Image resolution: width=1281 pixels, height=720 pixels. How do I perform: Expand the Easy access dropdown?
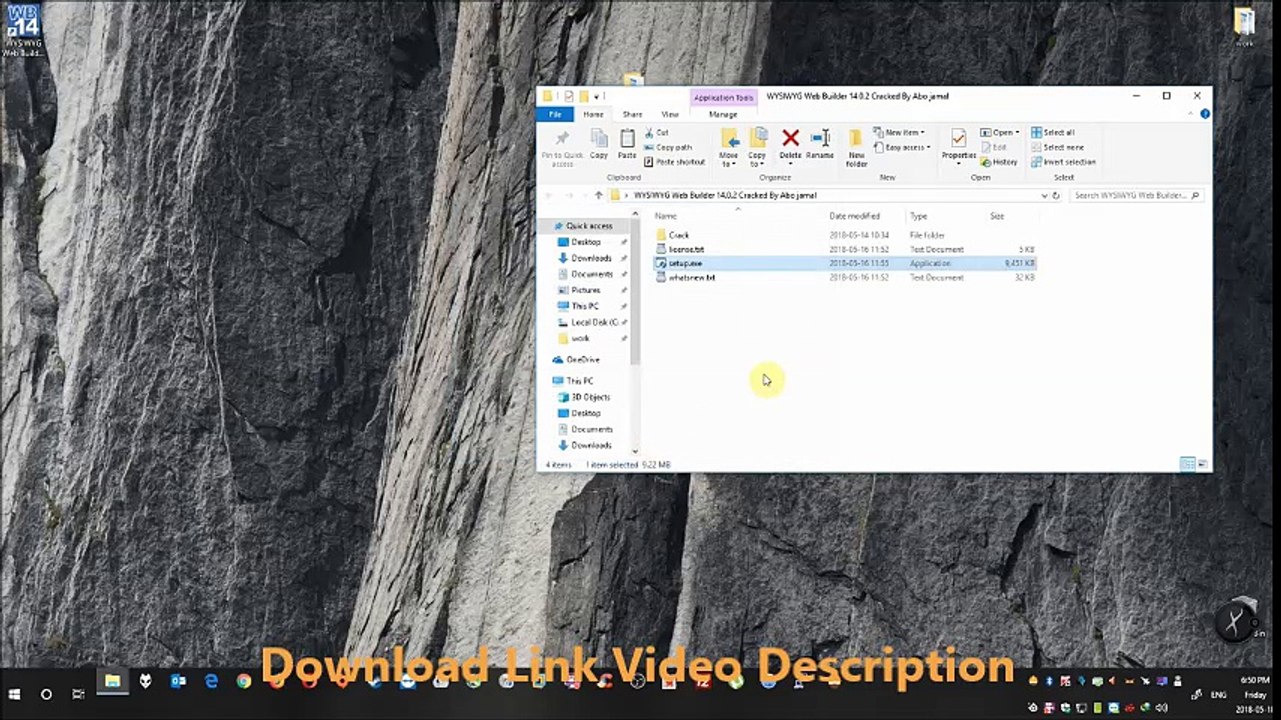click(902, 147)
